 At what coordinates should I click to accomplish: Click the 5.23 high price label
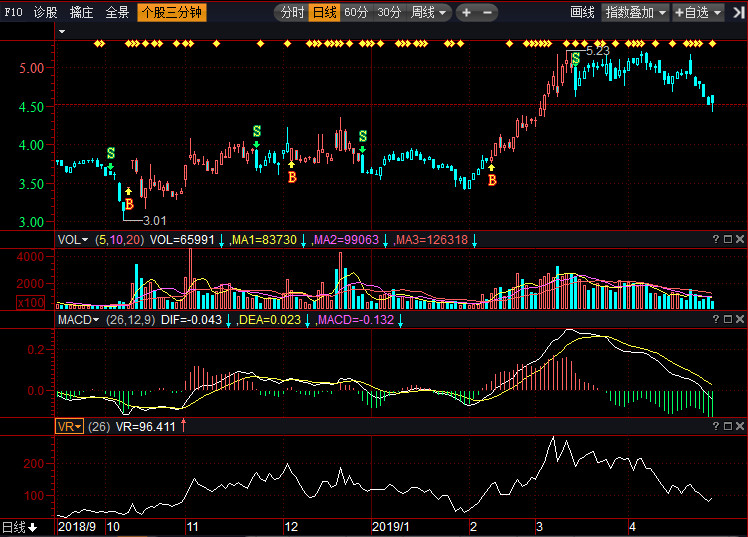(598, 51)
